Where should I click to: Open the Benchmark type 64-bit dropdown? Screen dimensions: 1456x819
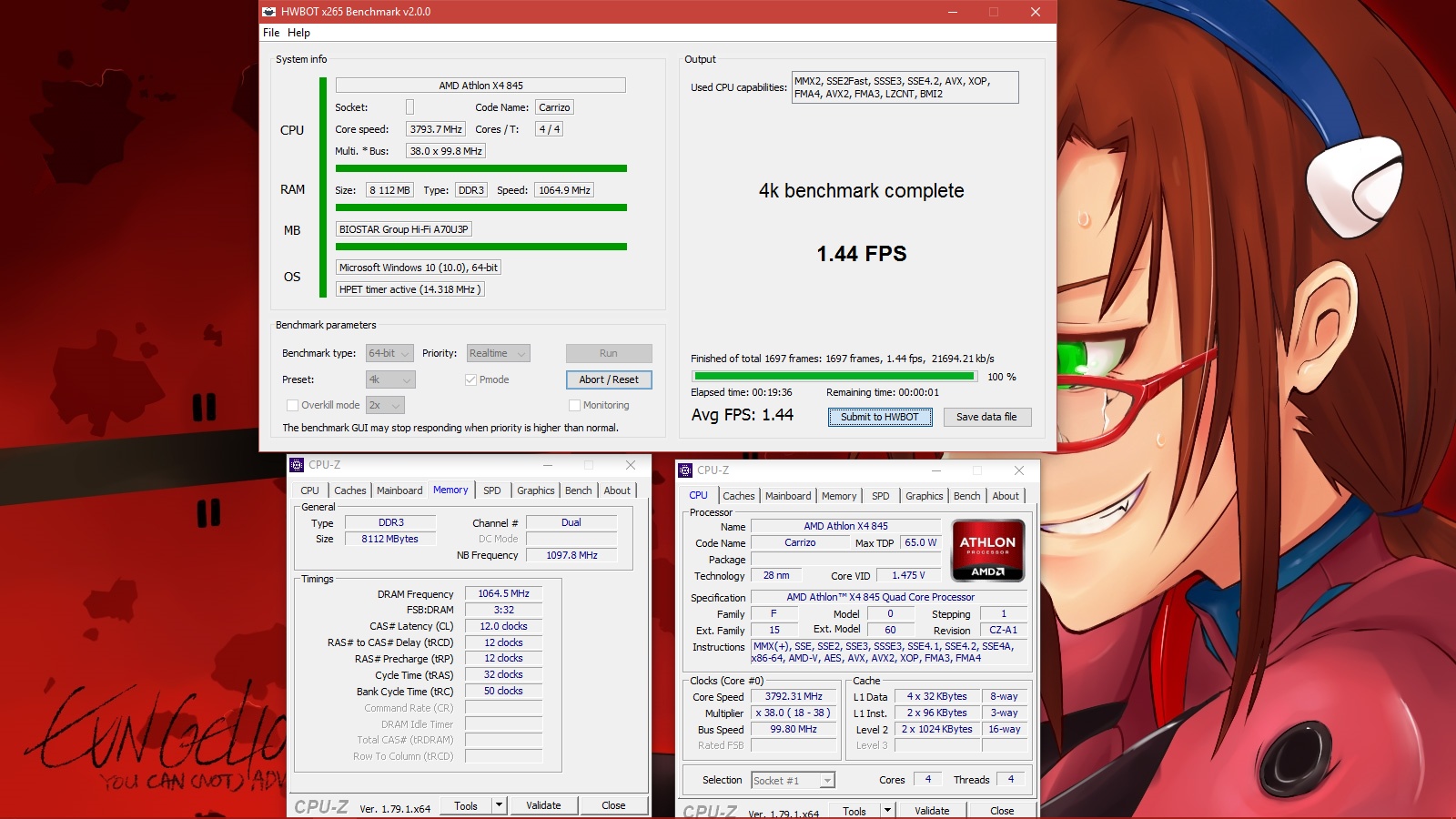pyautogui.click(x=389, y=353)
